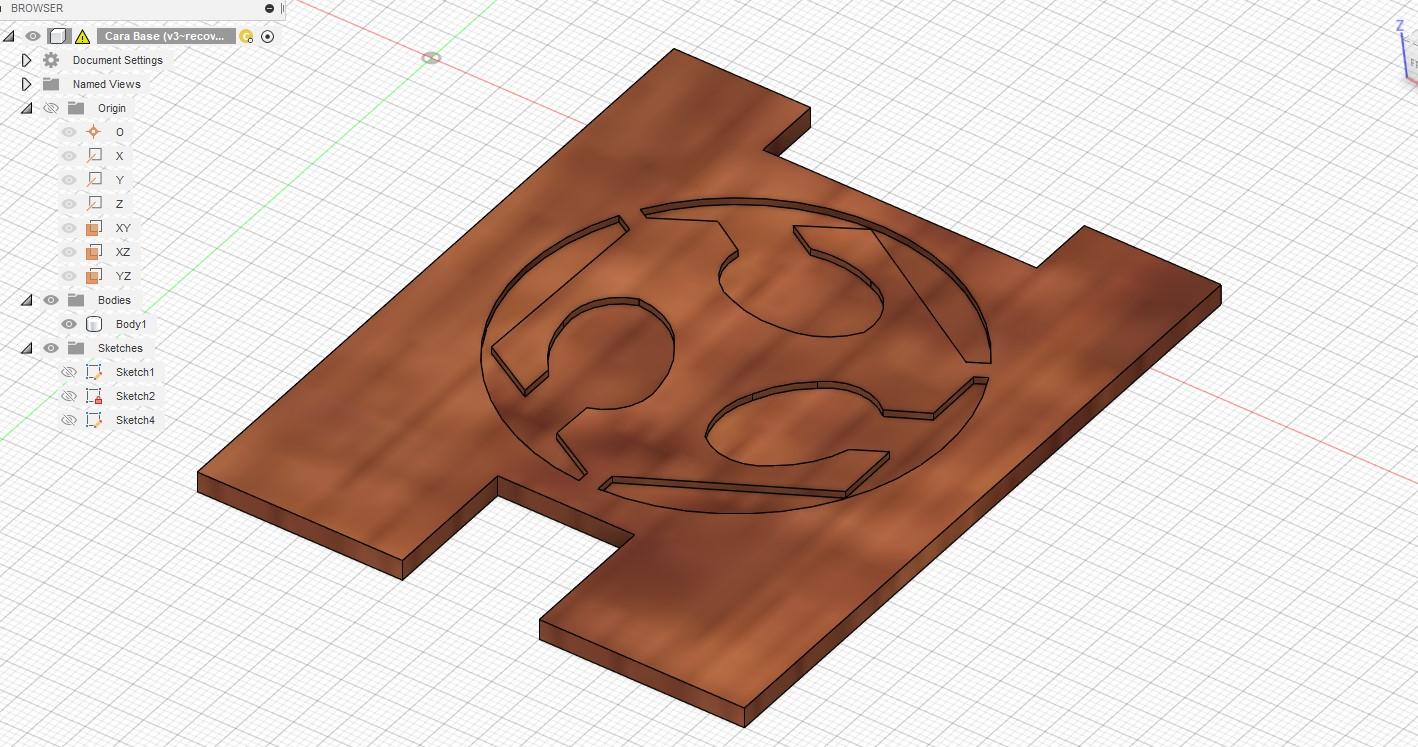Toggle the eye for the X axis
This screenshot has width=1418, height=747.
pyautogui.click(x=69, y=156)
